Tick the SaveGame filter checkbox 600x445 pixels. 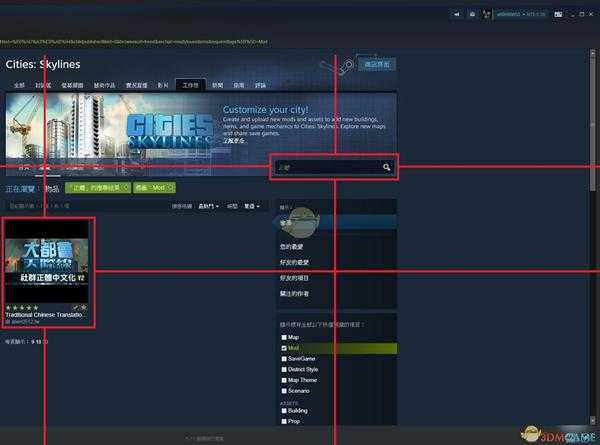point(284,357)
